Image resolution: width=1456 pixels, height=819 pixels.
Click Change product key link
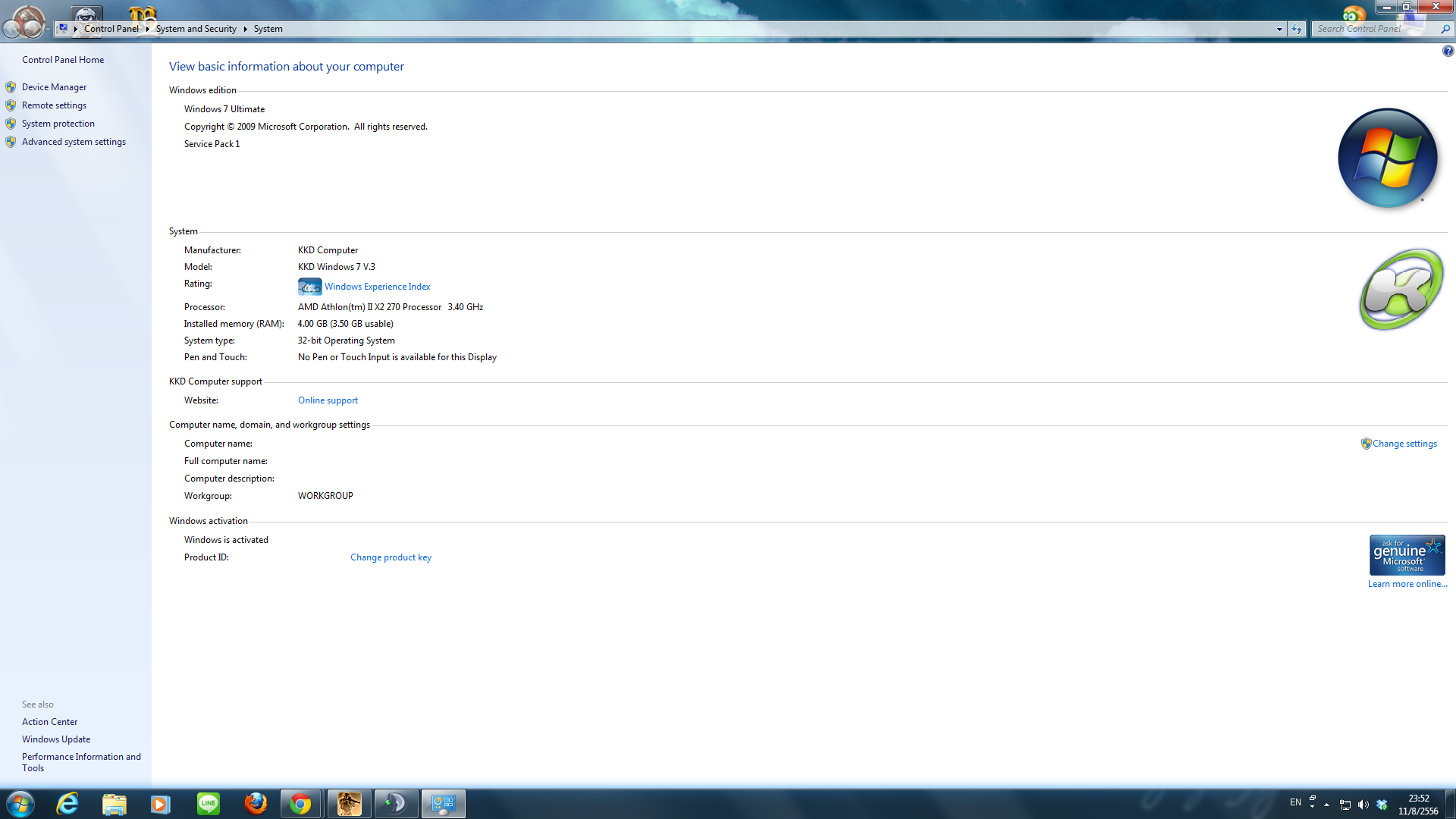click(391, 557)
